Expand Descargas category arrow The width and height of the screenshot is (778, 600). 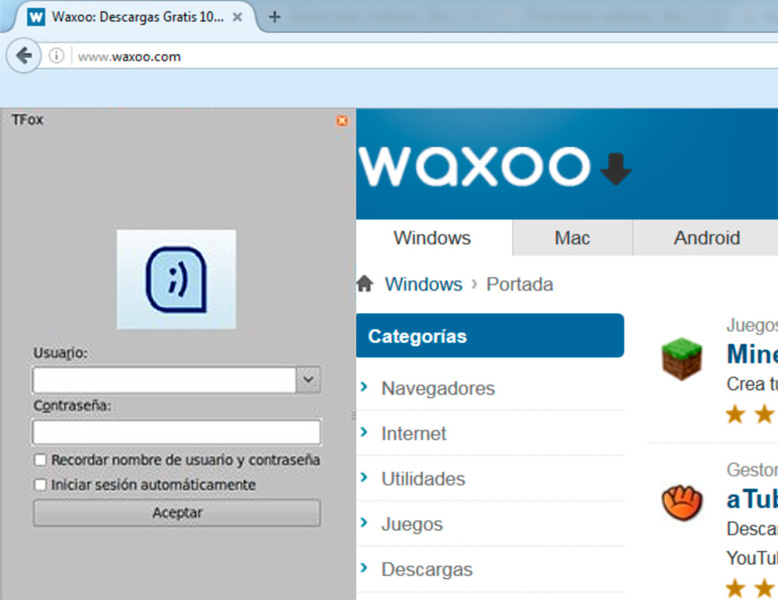[364, 568]
